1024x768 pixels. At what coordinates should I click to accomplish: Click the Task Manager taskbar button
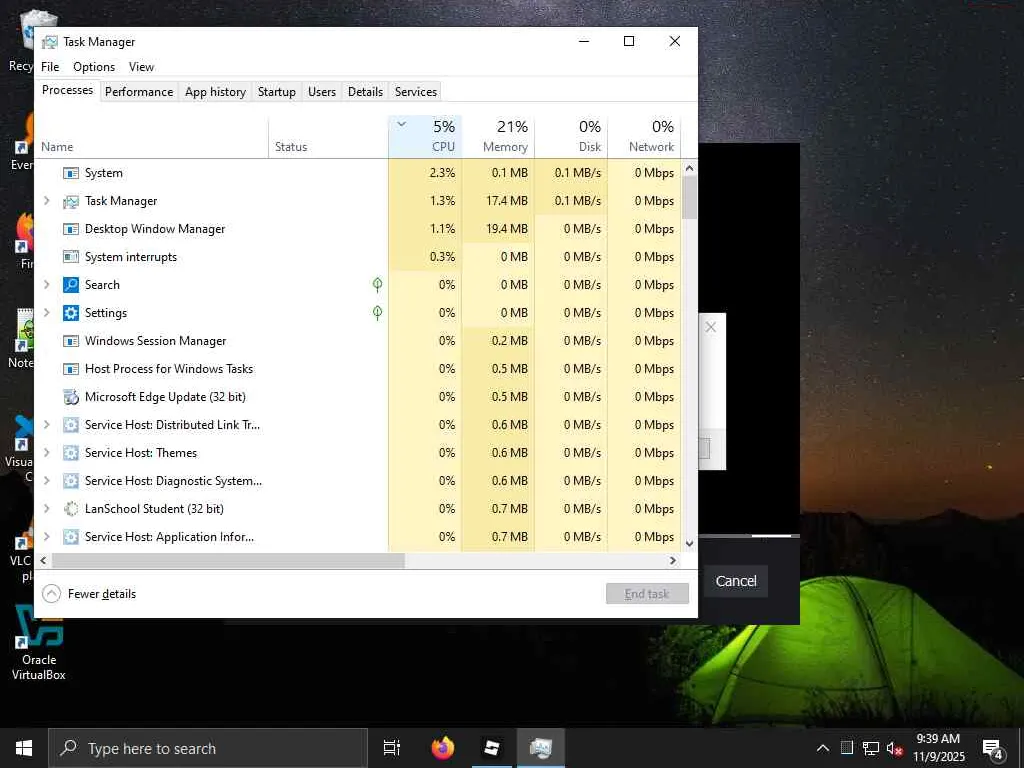click(x=541, y=748)
